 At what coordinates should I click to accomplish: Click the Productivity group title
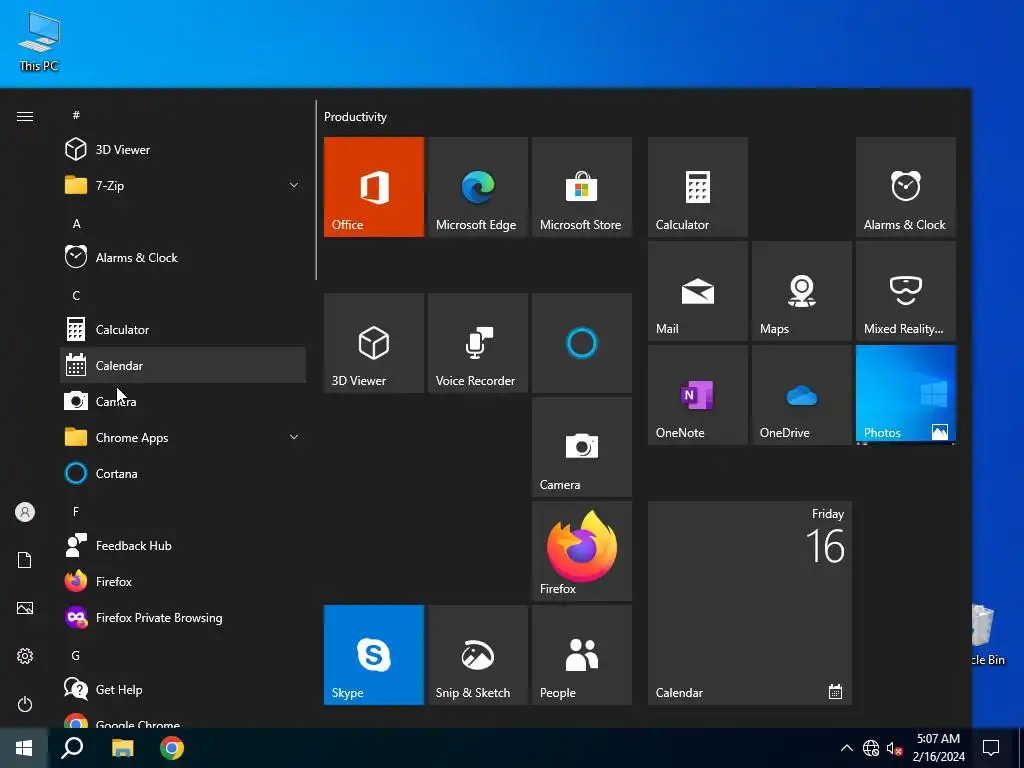pyautogui.click(x=355, y=117)
